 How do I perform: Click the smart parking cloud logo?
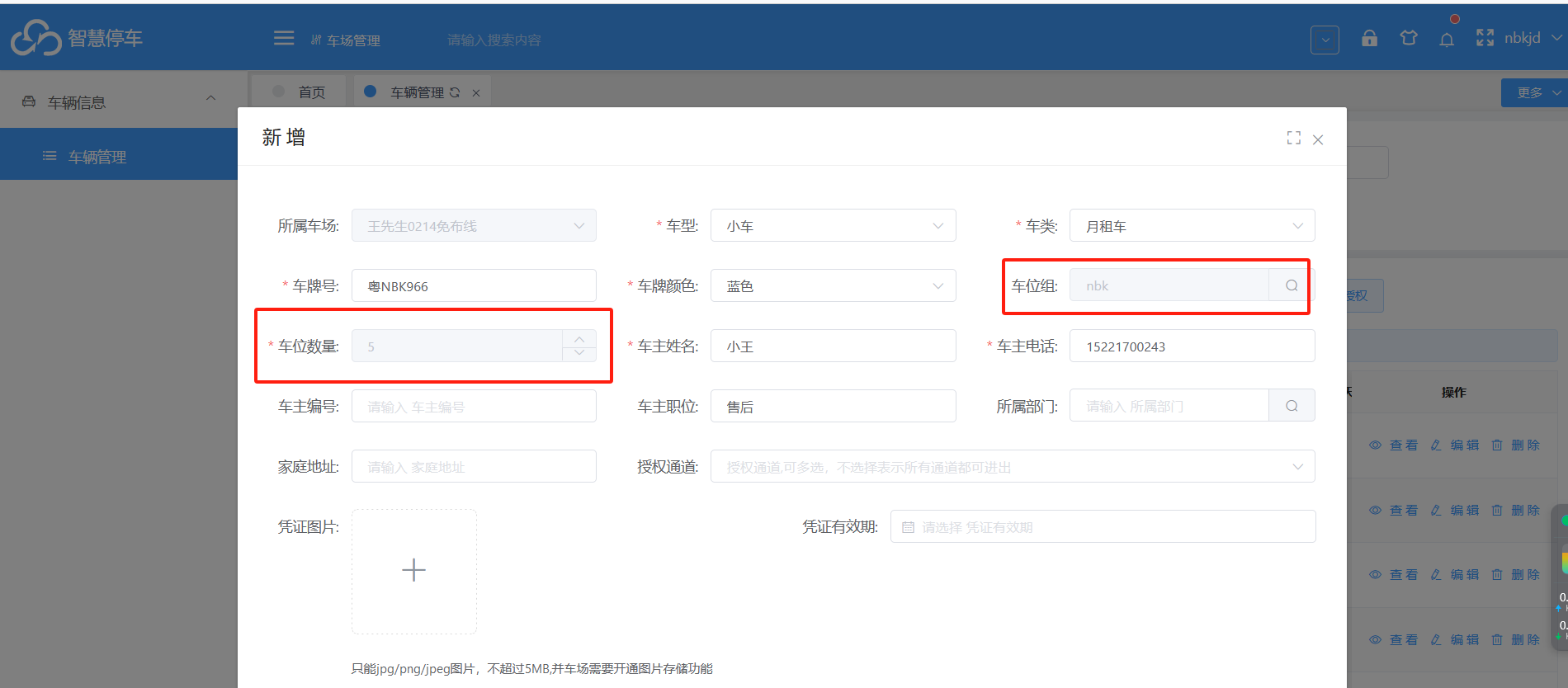[36, 38]
